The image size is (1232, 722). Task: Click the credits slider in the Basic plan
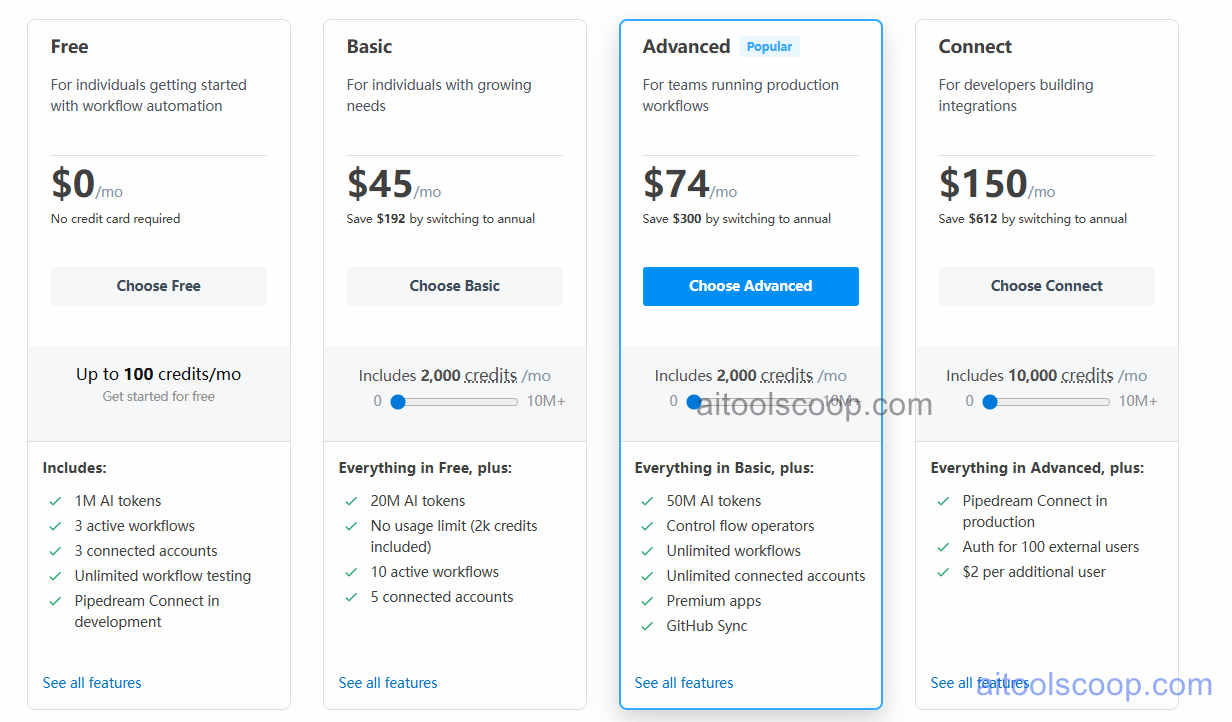455,401
